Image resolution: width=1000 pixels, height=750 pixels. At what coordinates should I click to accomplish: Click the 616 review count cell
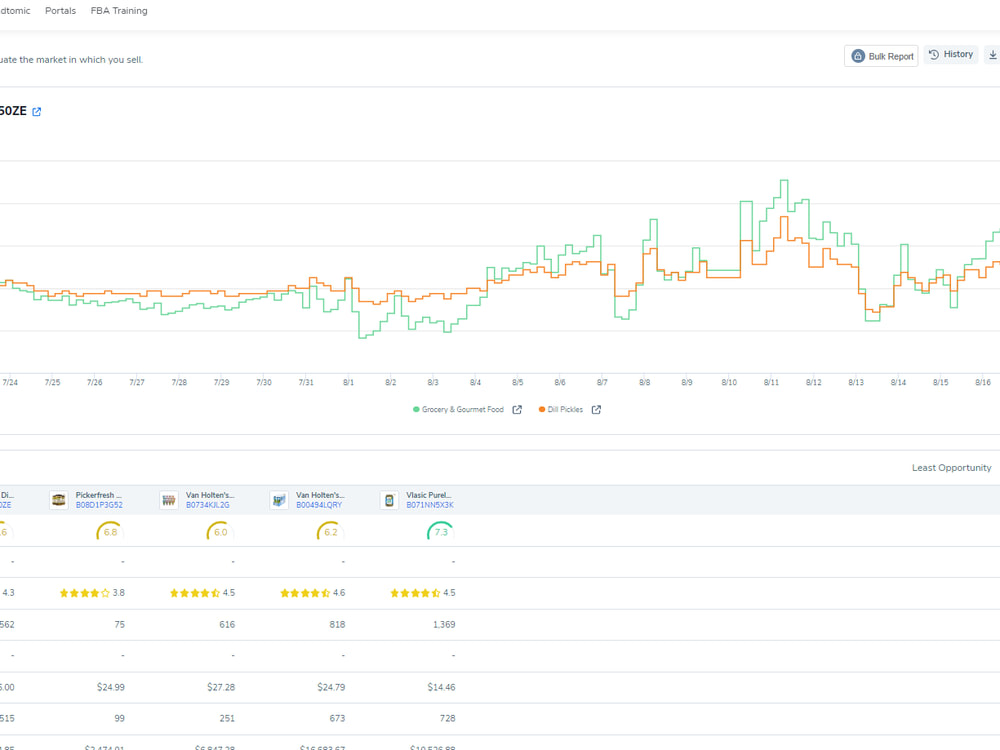click(227, 624)
